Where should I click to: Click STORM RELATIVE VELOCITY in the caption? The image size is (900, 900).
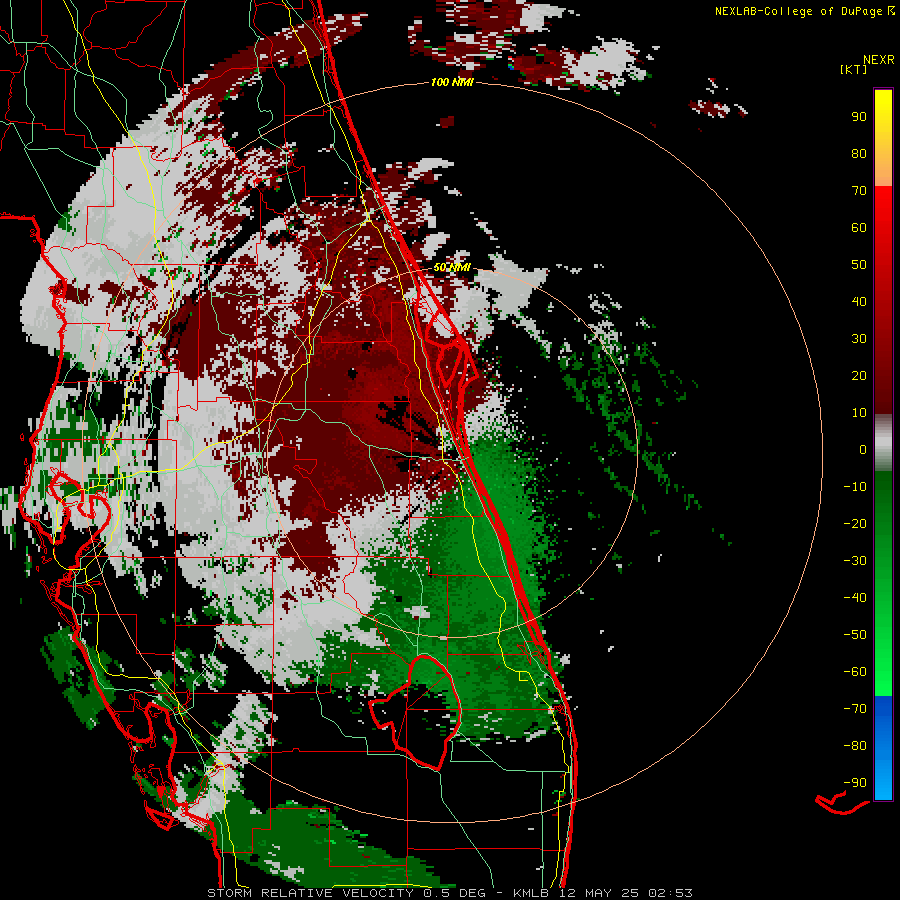pos(310,893)
